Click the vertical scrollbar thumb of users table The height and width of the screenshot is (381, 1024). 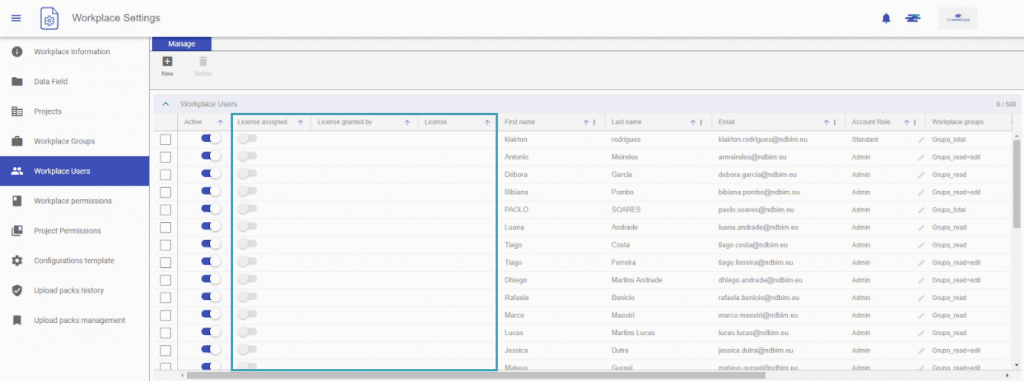(x=1017, y=183)
